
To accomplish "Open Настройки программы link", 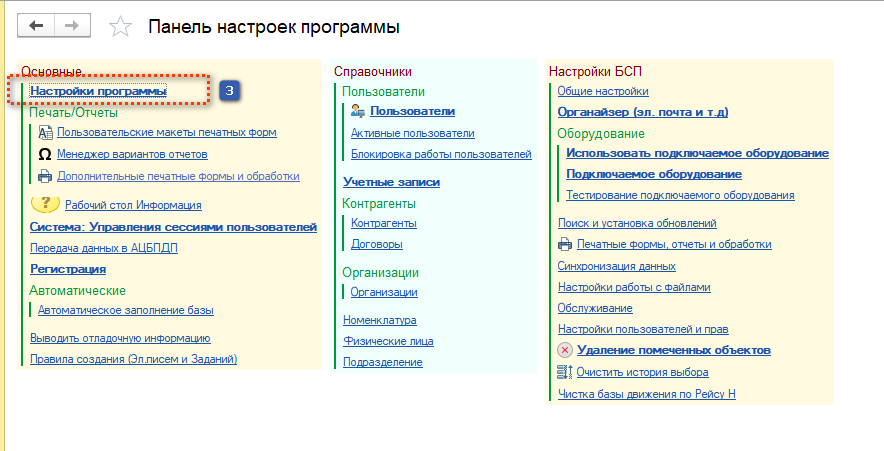I will pyautogui.click(x=98, y=91).
